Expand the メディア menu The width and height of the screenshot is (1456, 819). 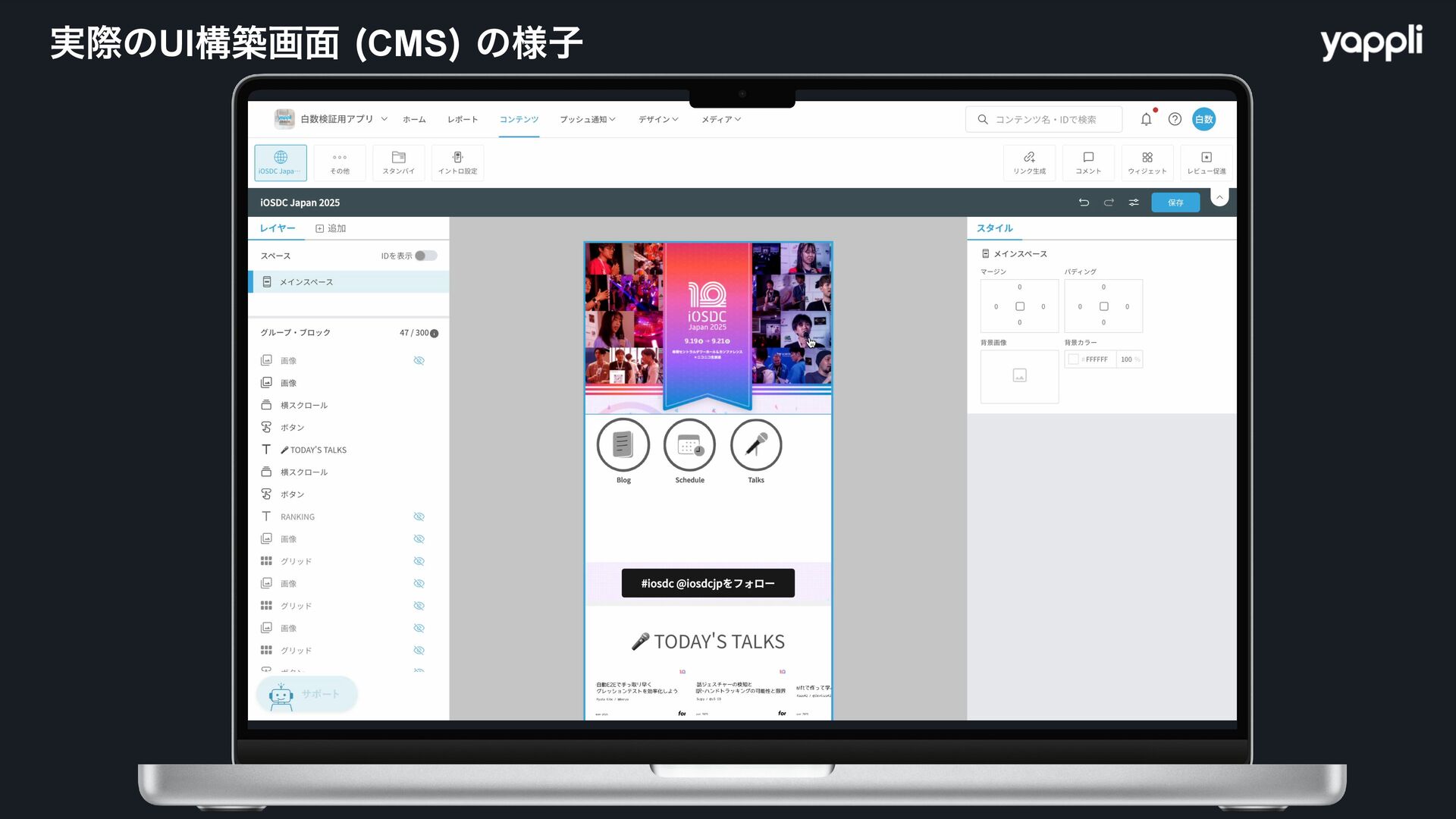point(721,119)
